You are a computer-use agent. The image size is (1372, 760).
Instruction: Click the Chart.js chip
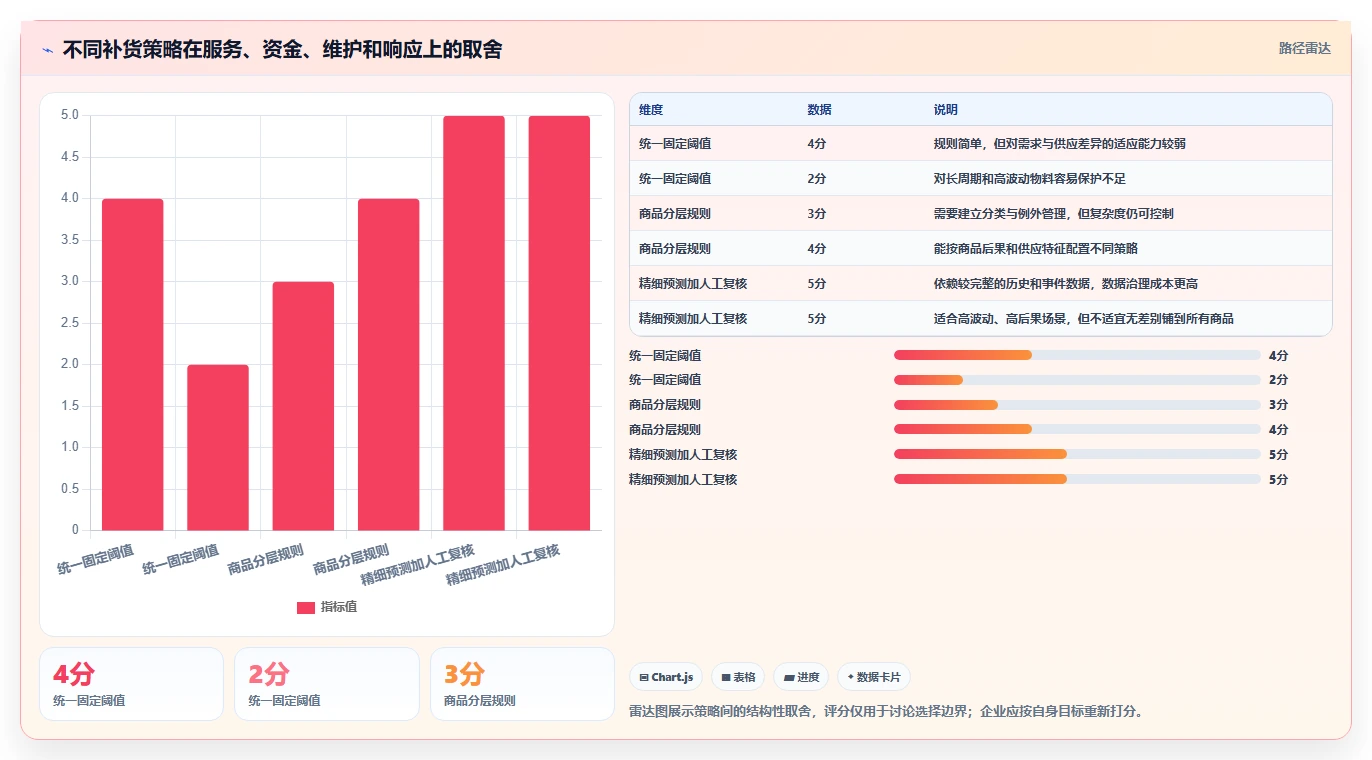666,677
